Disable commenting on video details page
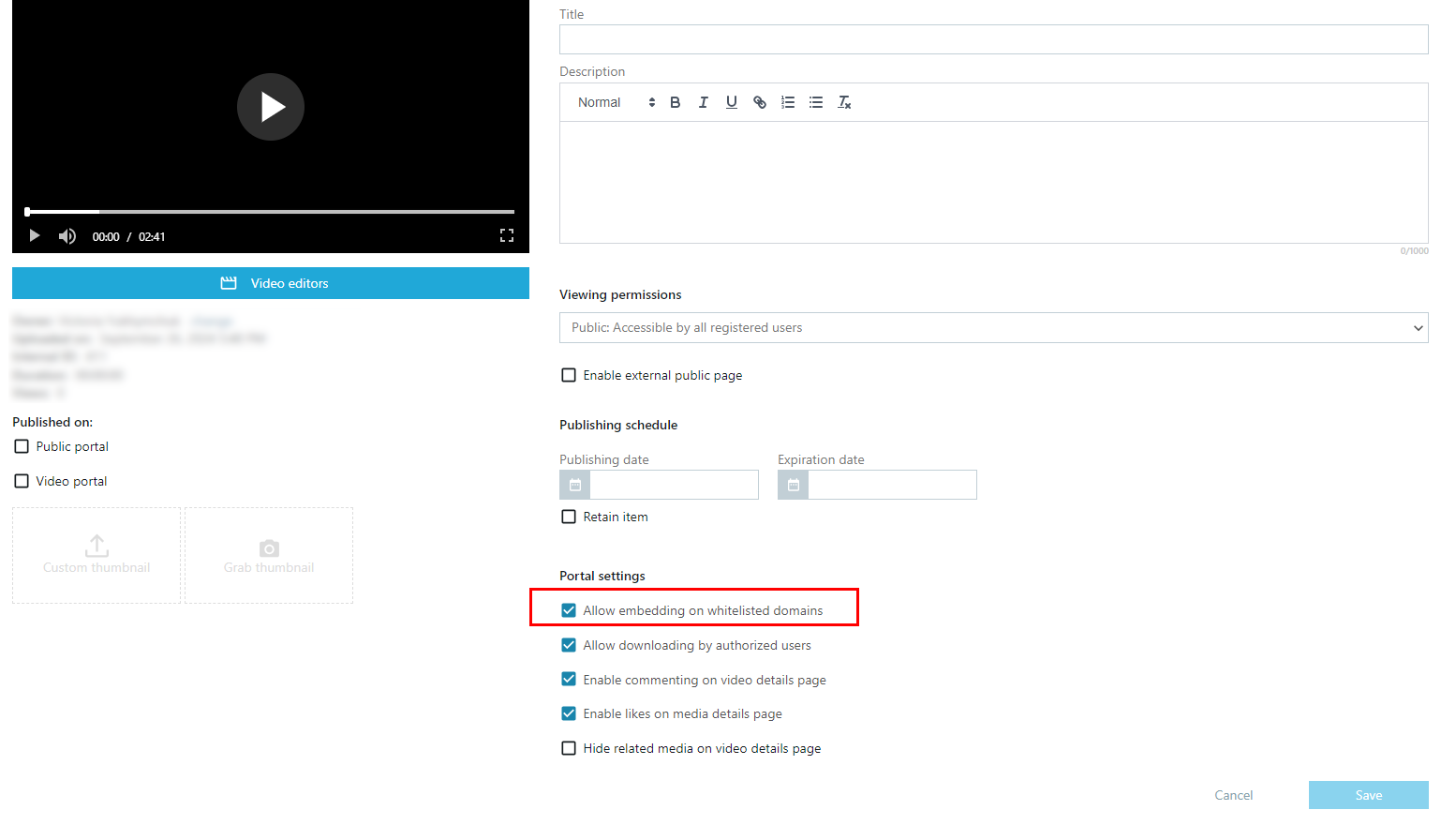The image size is (1456, 825). 569,679
